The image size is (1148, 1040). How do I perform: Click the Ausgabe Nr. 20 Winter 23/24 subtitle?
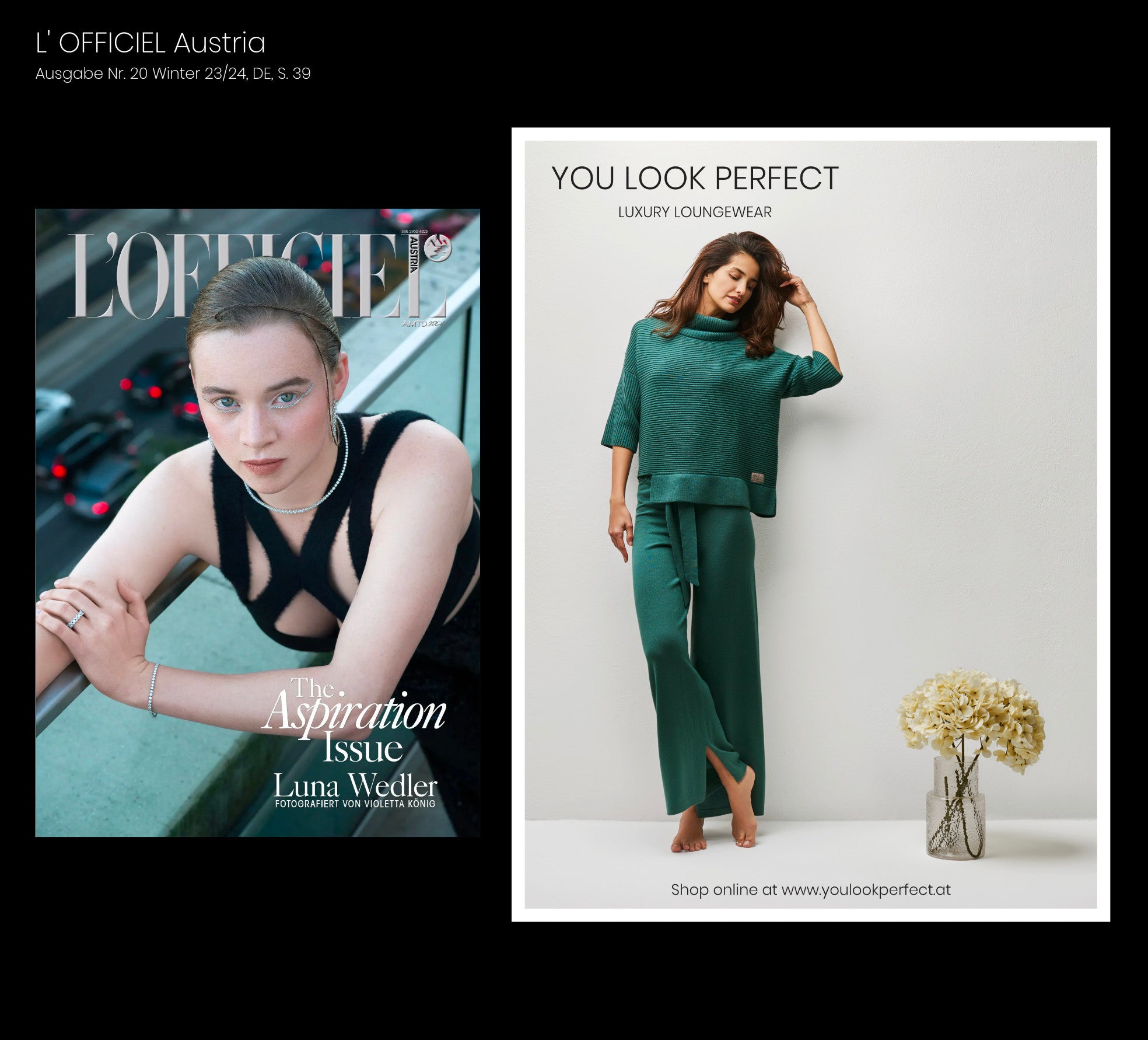click(173, 74)
